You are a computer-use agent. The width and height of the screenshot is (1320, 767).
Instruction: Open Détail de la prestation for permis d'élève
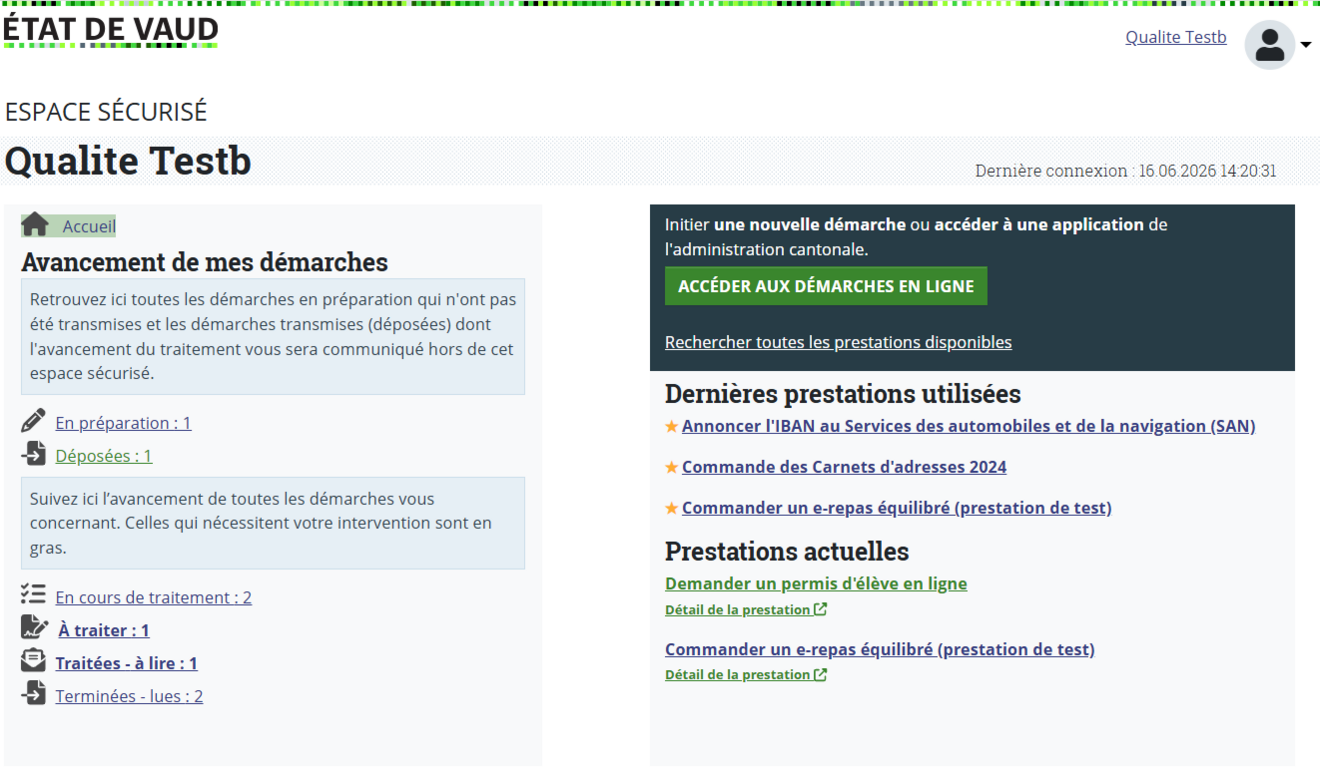(x=737, y=610)
